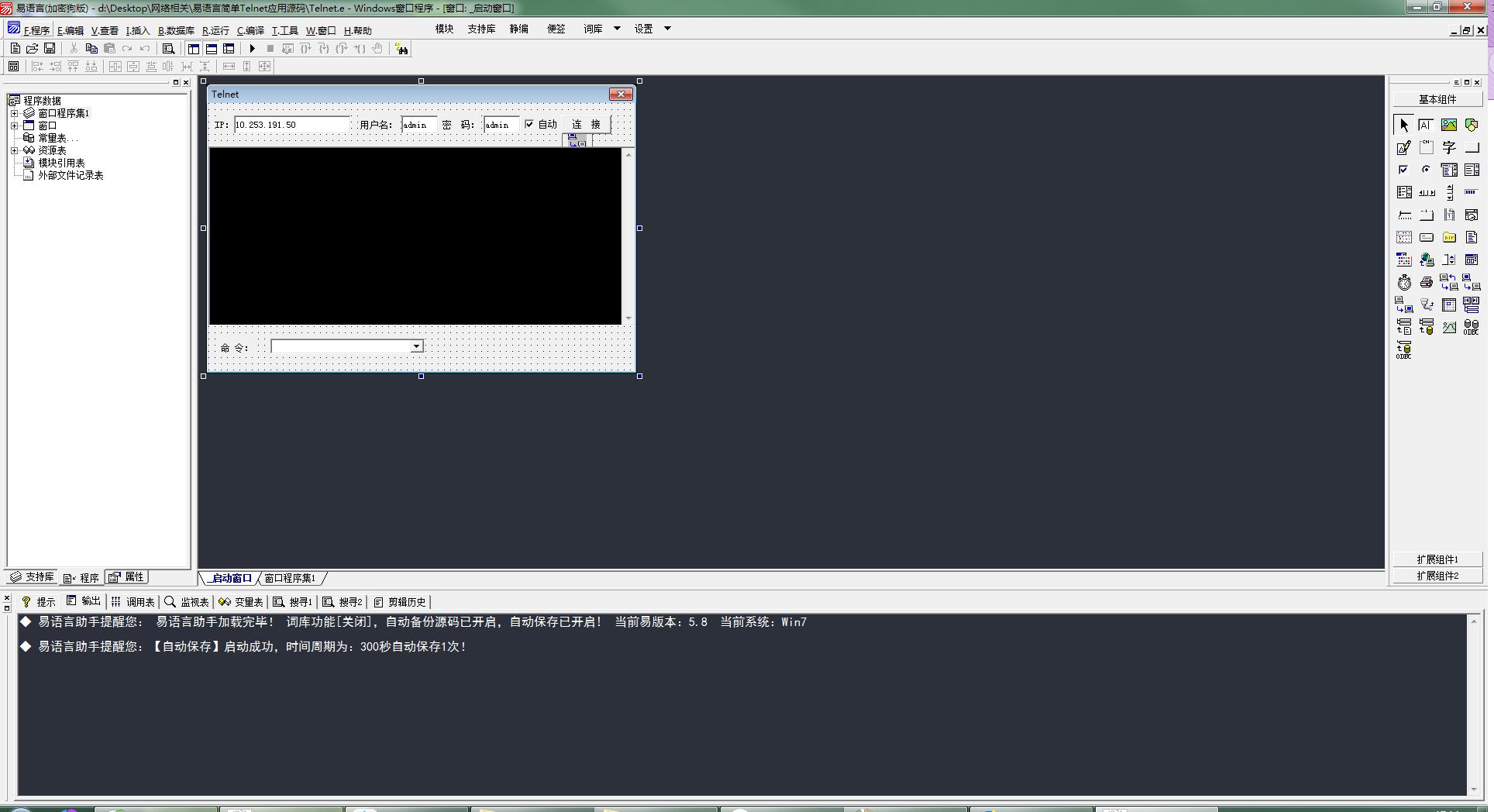The width and height of the screenshot is (1494, 812).
Task: Switch to the 属性 panel tab
Action: click(x=127, y=577)
